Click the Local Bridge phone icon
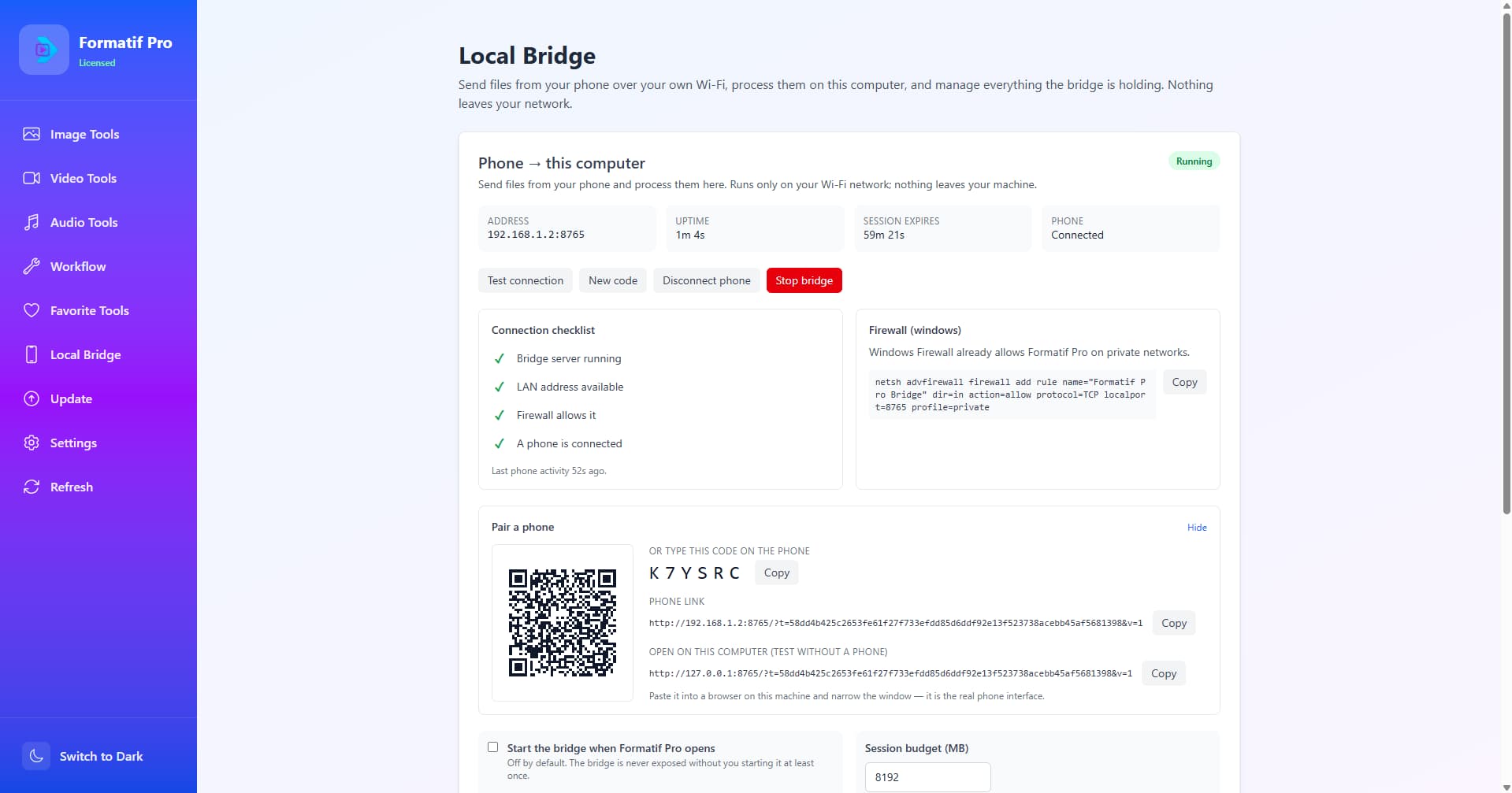 32,354
